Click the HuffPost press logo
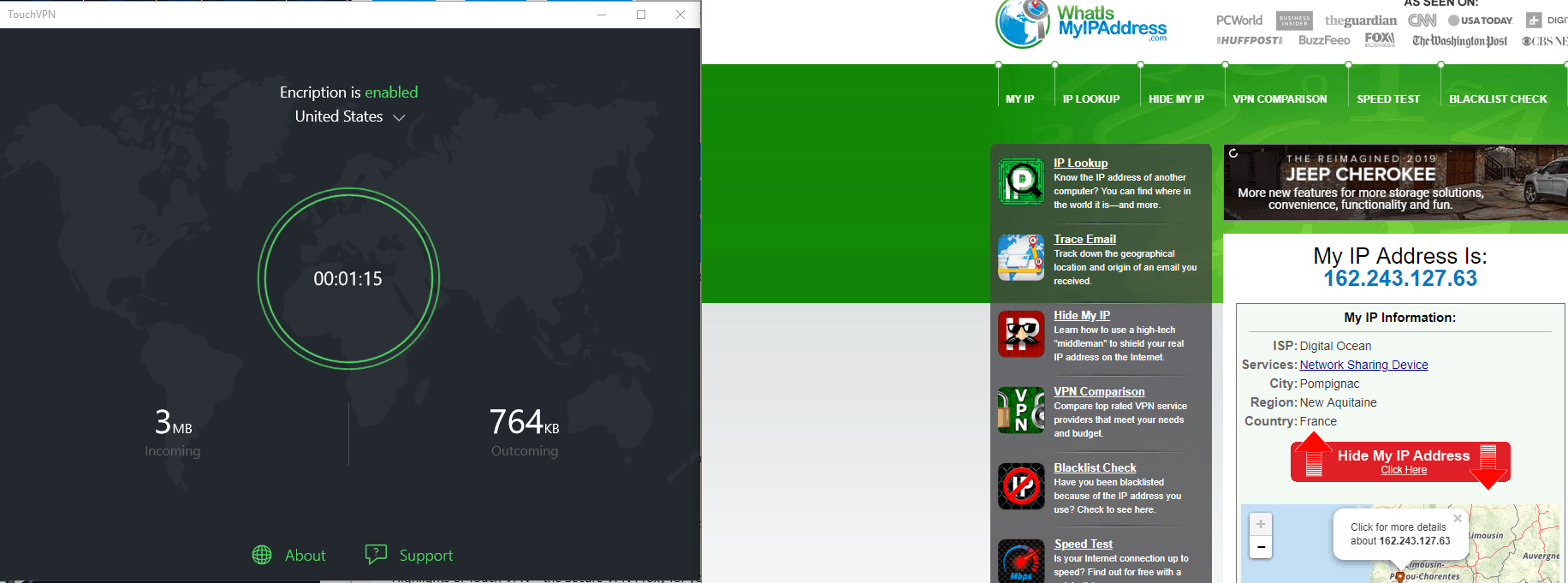This screenshot has height=583, width=1568. (1250, 40)
